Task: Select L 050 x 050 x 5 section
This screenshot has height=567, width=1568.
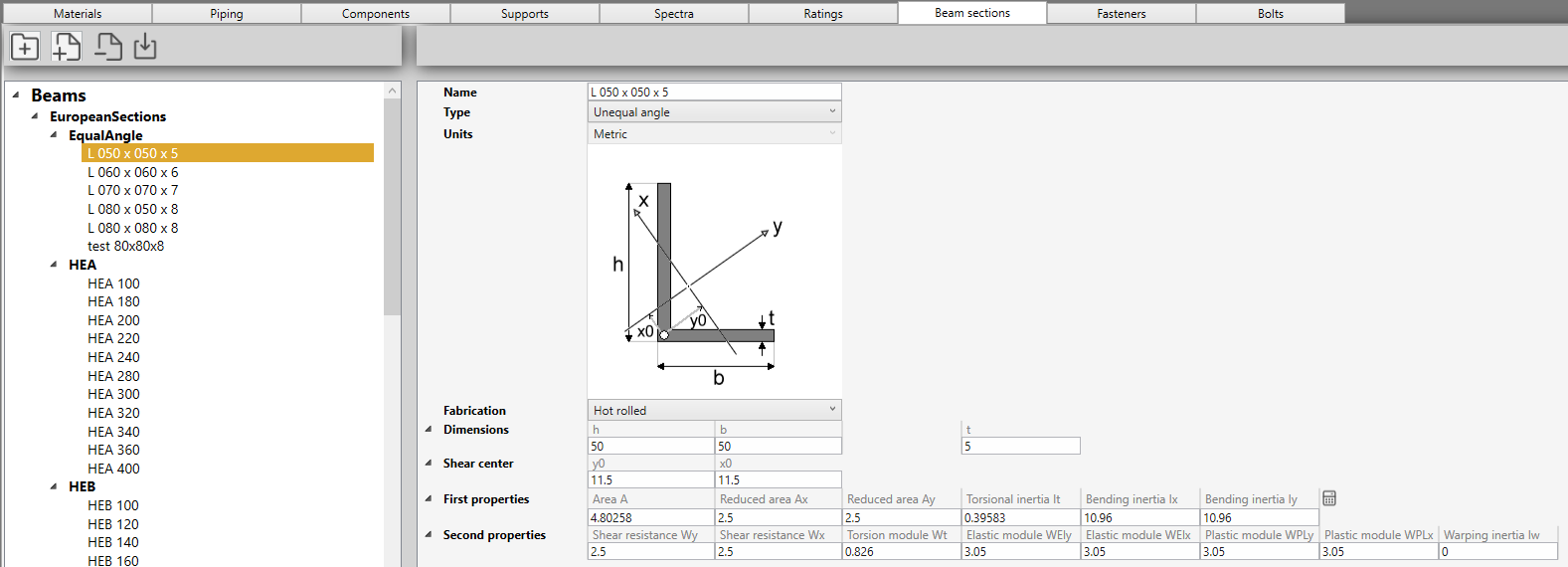Action: (228, 153)
